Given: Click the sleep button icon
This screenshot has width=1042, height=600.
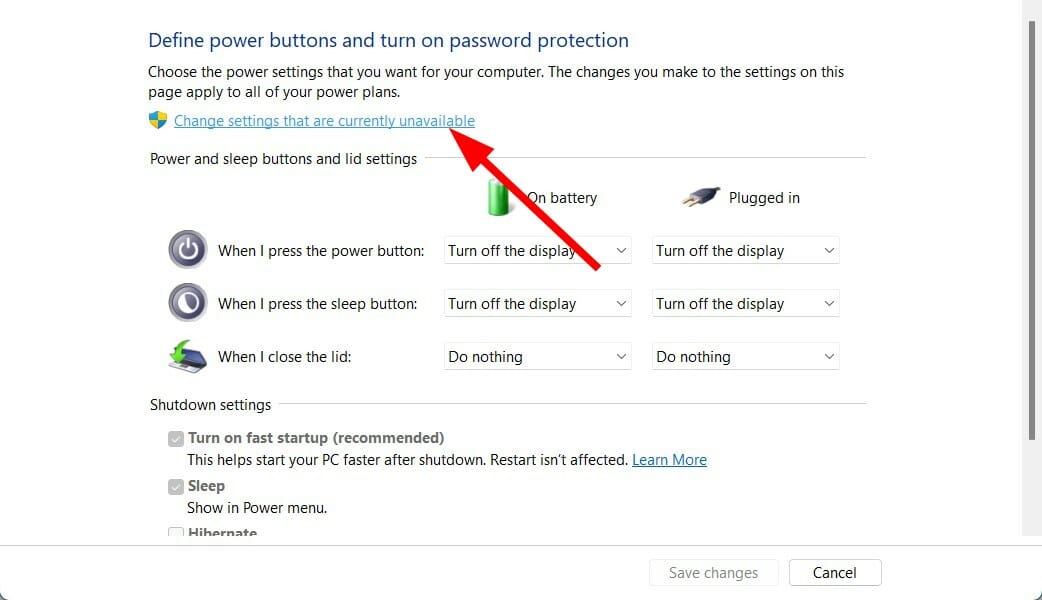Looking at the screenshot, I should [x=187, y=303].
